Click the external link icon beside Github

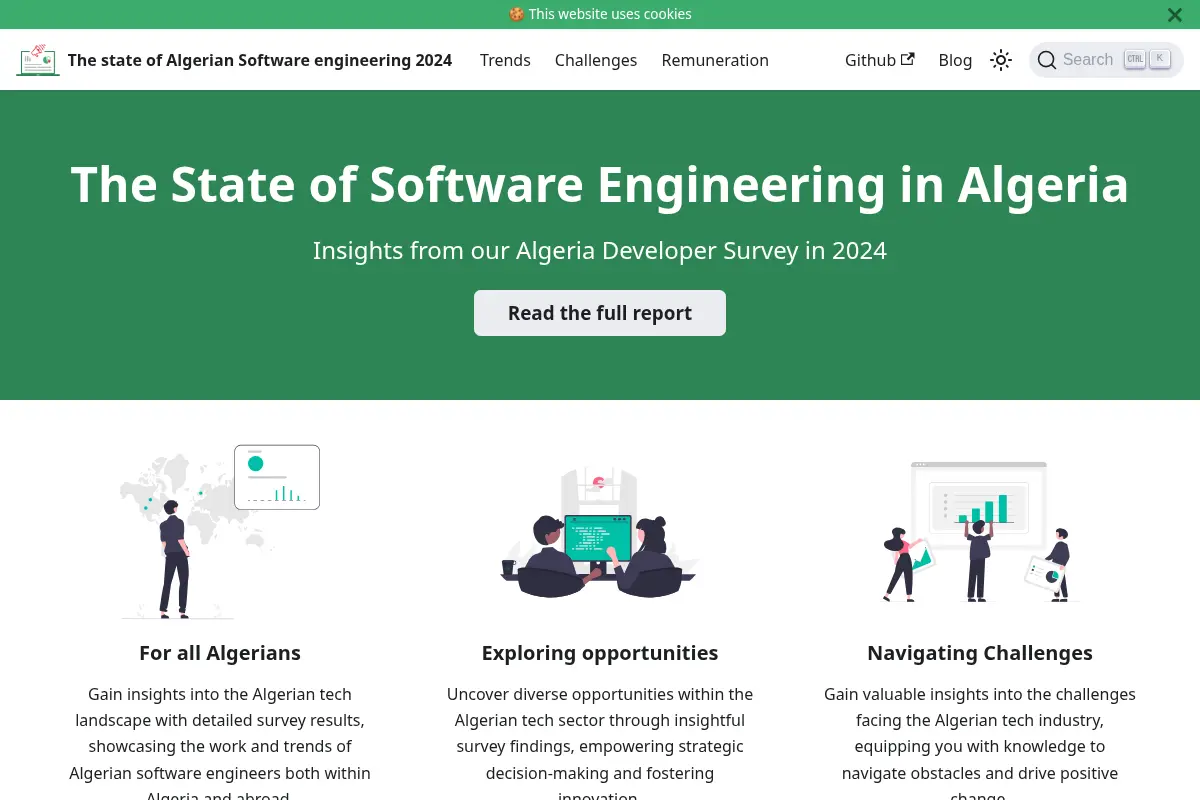(x=908, y=59)
